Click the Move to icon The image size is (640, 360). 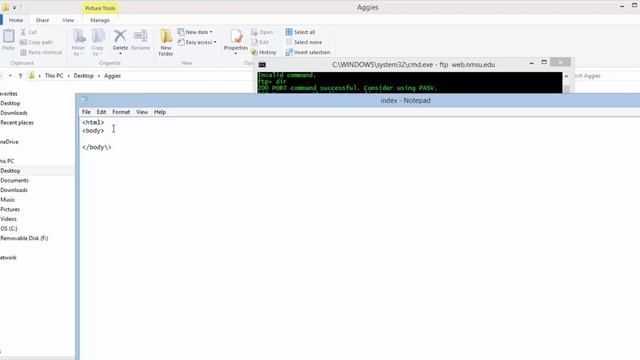[x=78, y=36]
